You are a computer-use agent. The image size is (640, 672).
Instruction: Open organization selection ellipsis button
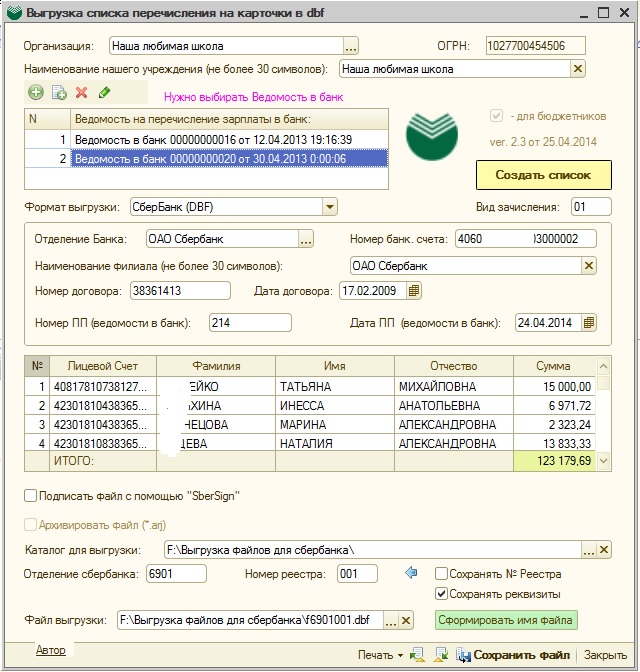(x=351, y=46)
